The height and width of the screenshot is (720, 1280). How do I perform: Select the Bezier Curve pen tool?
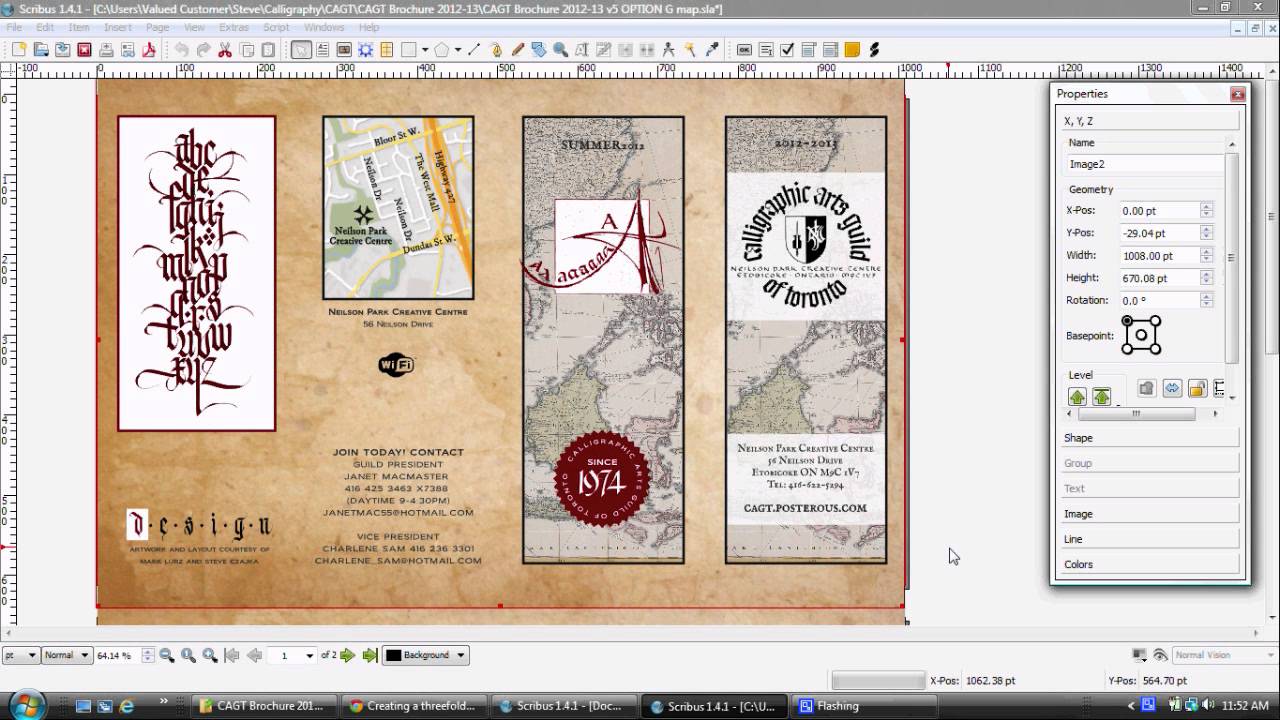point(495,50)
